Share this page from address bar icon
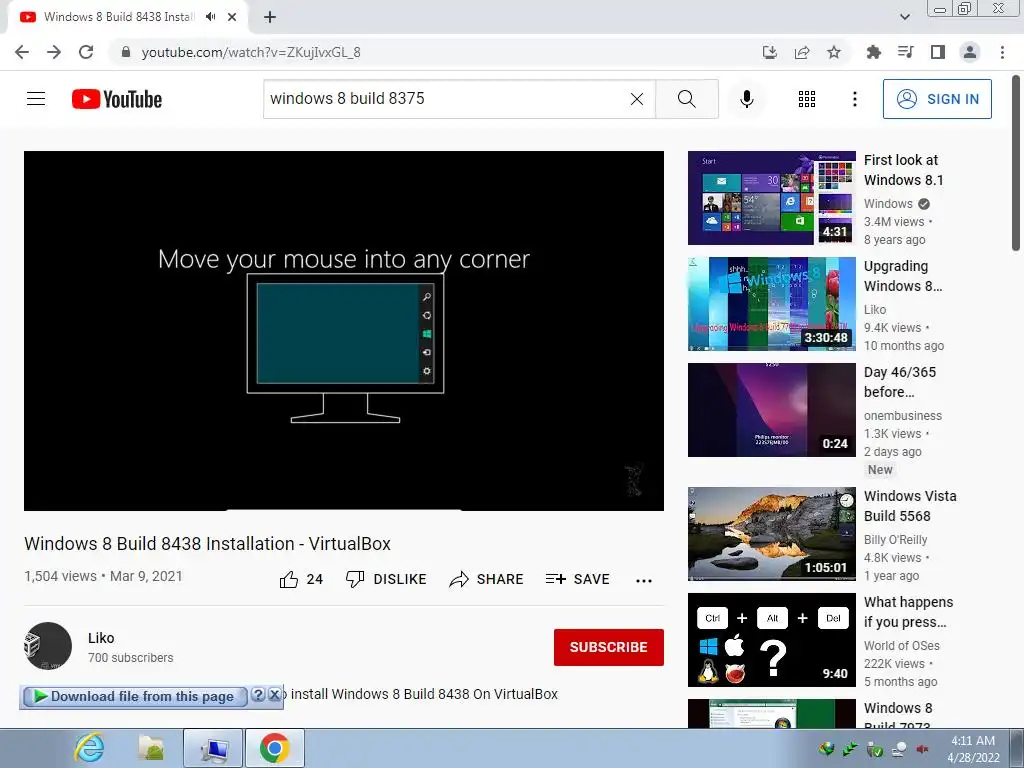This screenshot has height=768, width=1024. (x=802, y=52)
